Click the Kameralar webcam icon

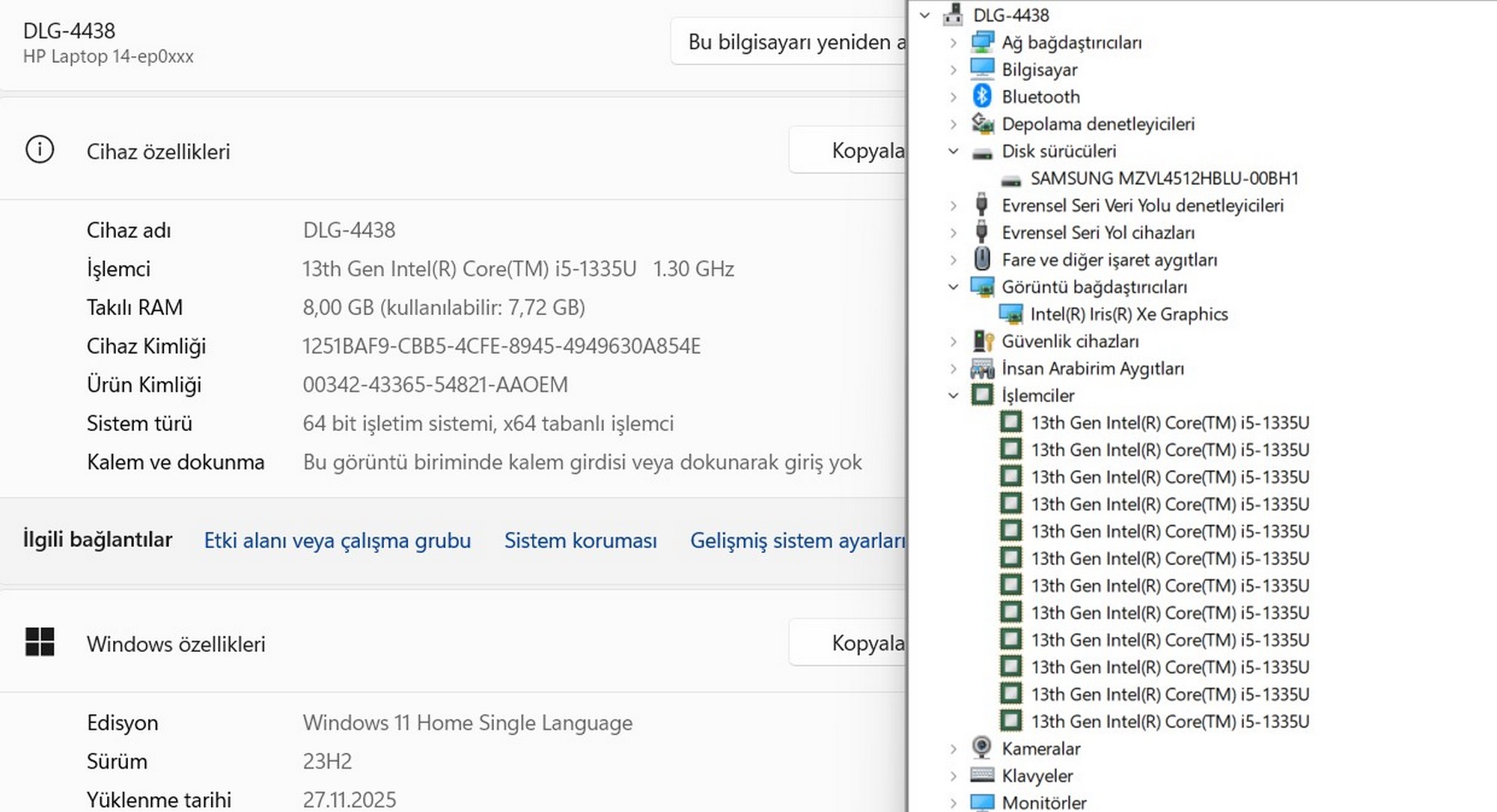[x=982, y=748]
